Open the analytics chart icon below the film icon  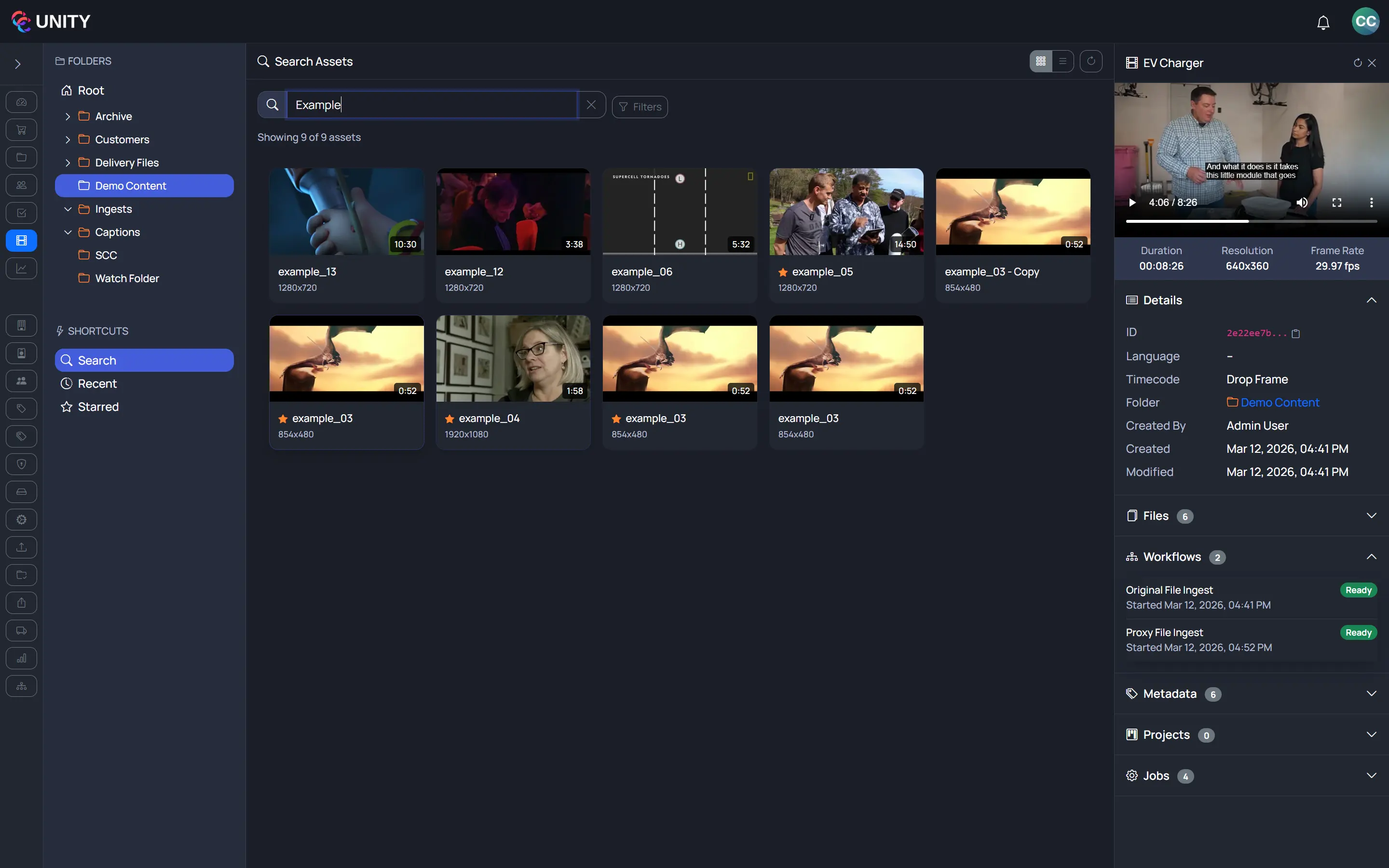21,268
